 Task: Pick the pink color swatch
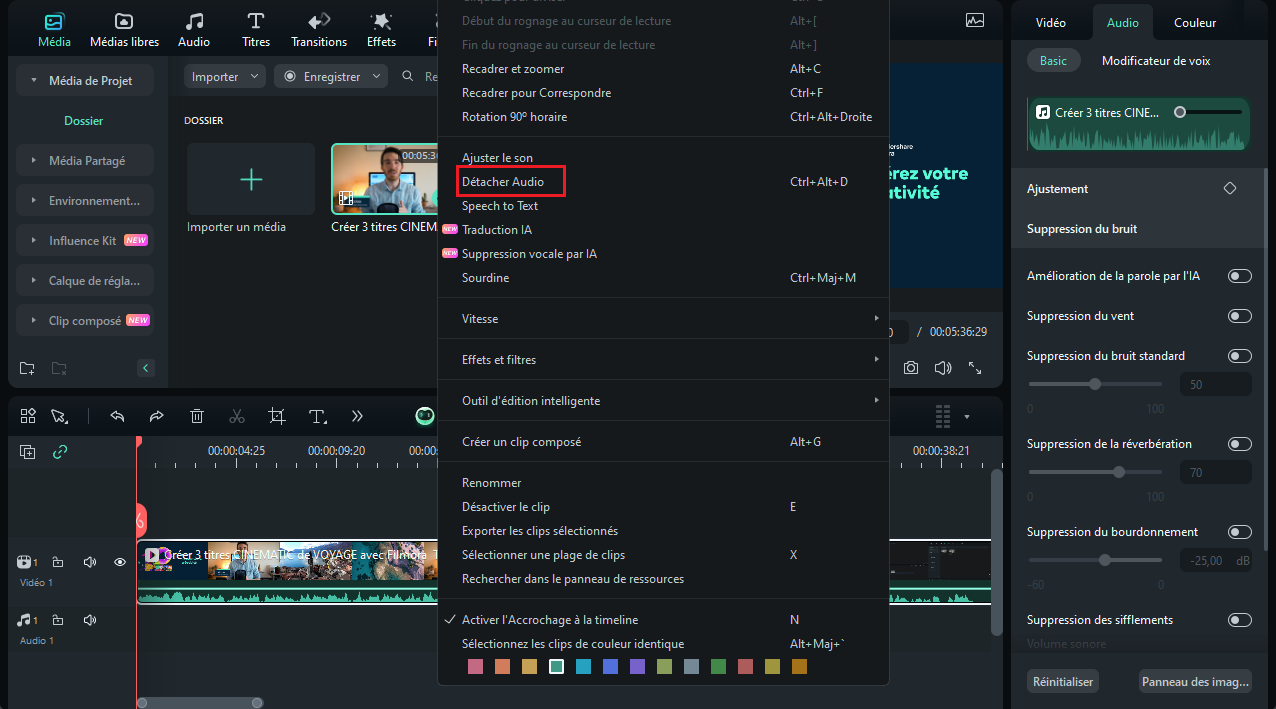pos(475,666)
